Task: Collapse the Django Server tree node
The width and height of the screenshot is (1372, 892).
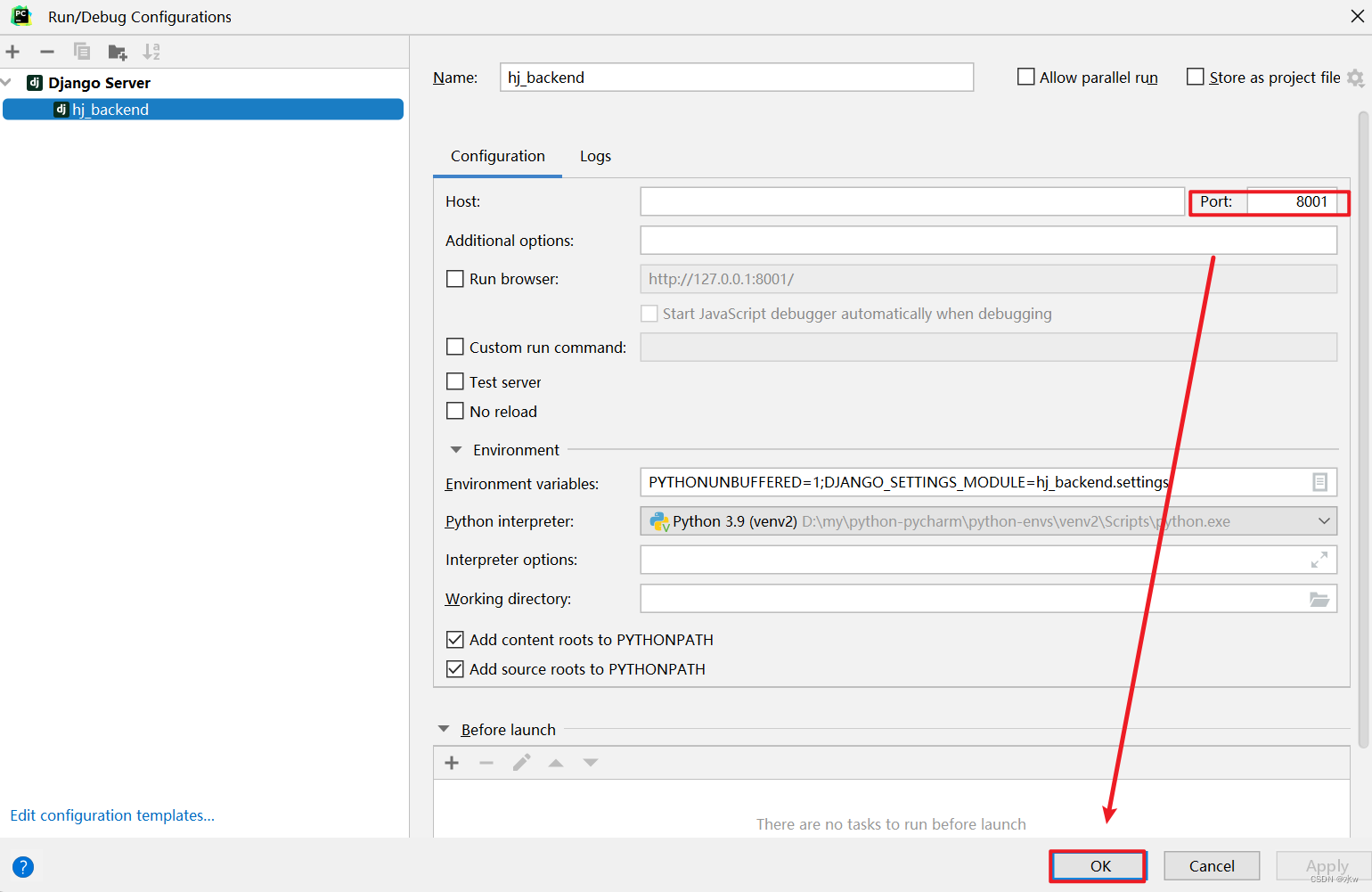Action: [x=7, y=82]
